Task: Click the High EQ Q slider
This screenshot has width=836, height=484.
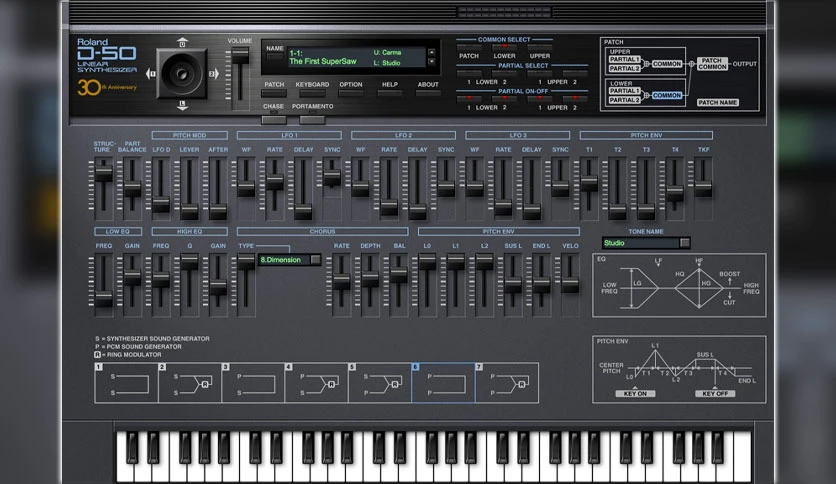Action: point(189,262)
